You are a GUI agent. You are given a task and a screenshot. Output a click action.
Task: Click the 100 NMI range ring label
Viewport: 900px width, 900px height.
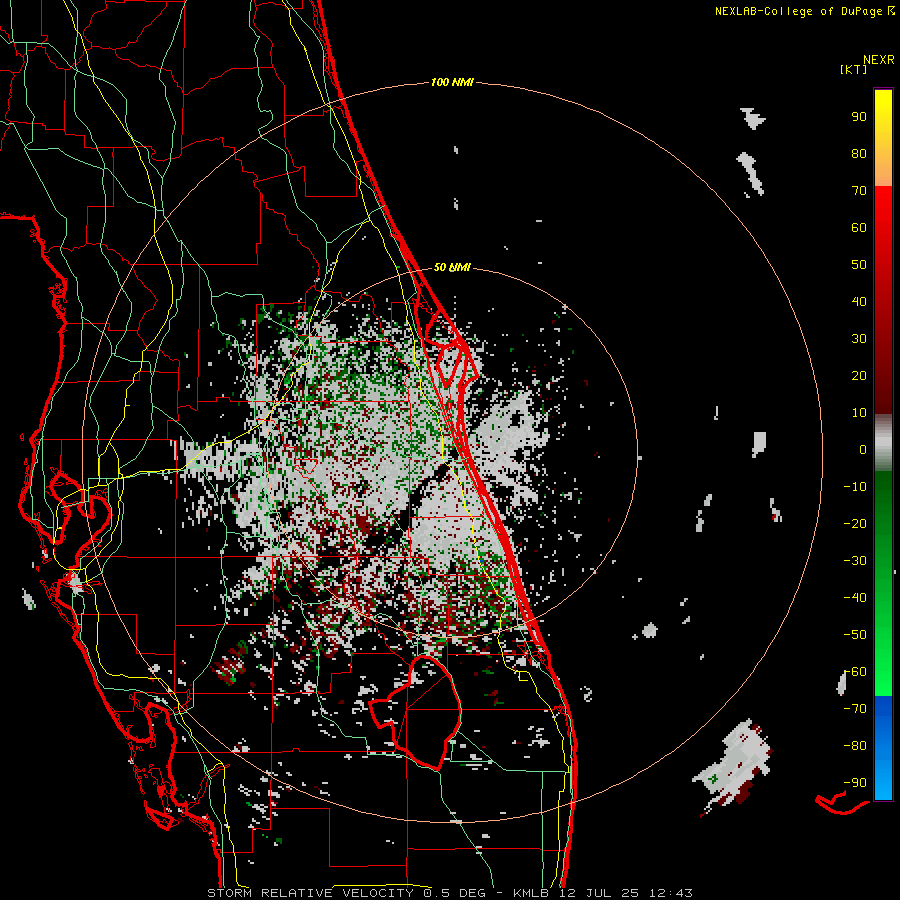(452, 83)
